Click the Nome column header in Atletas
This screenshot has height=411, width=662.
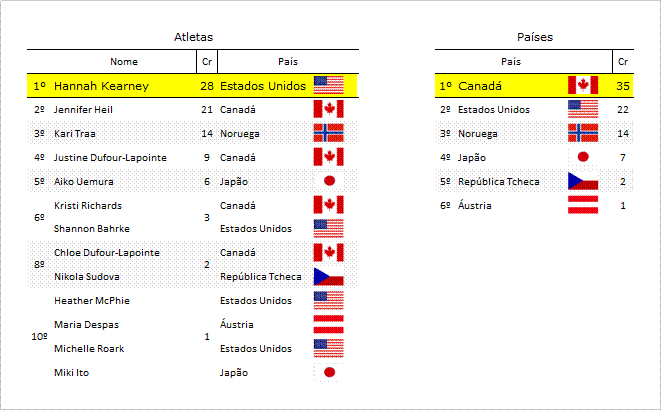point(124,62)
